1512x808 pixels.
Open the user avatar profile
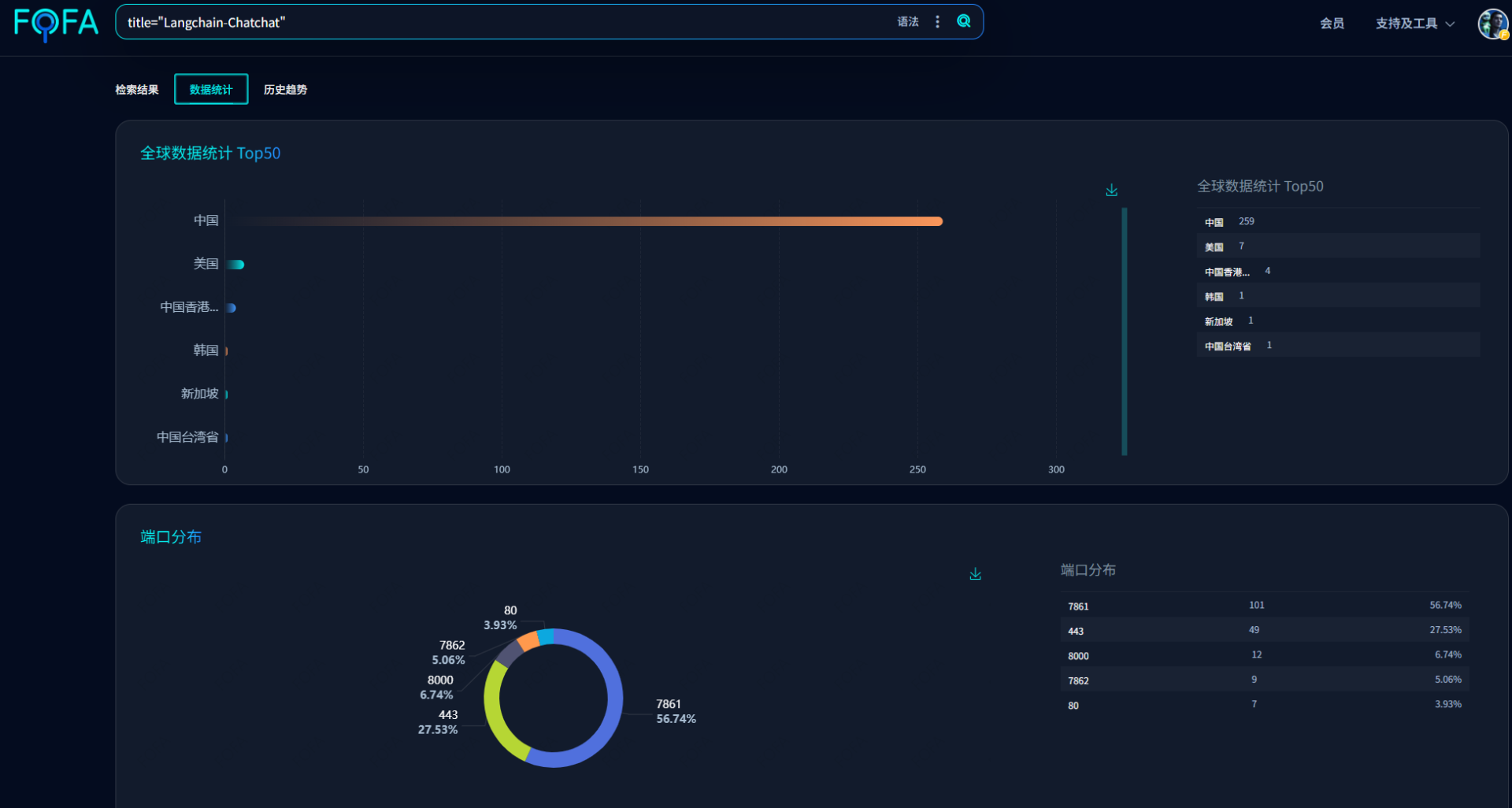[1492, 24]
